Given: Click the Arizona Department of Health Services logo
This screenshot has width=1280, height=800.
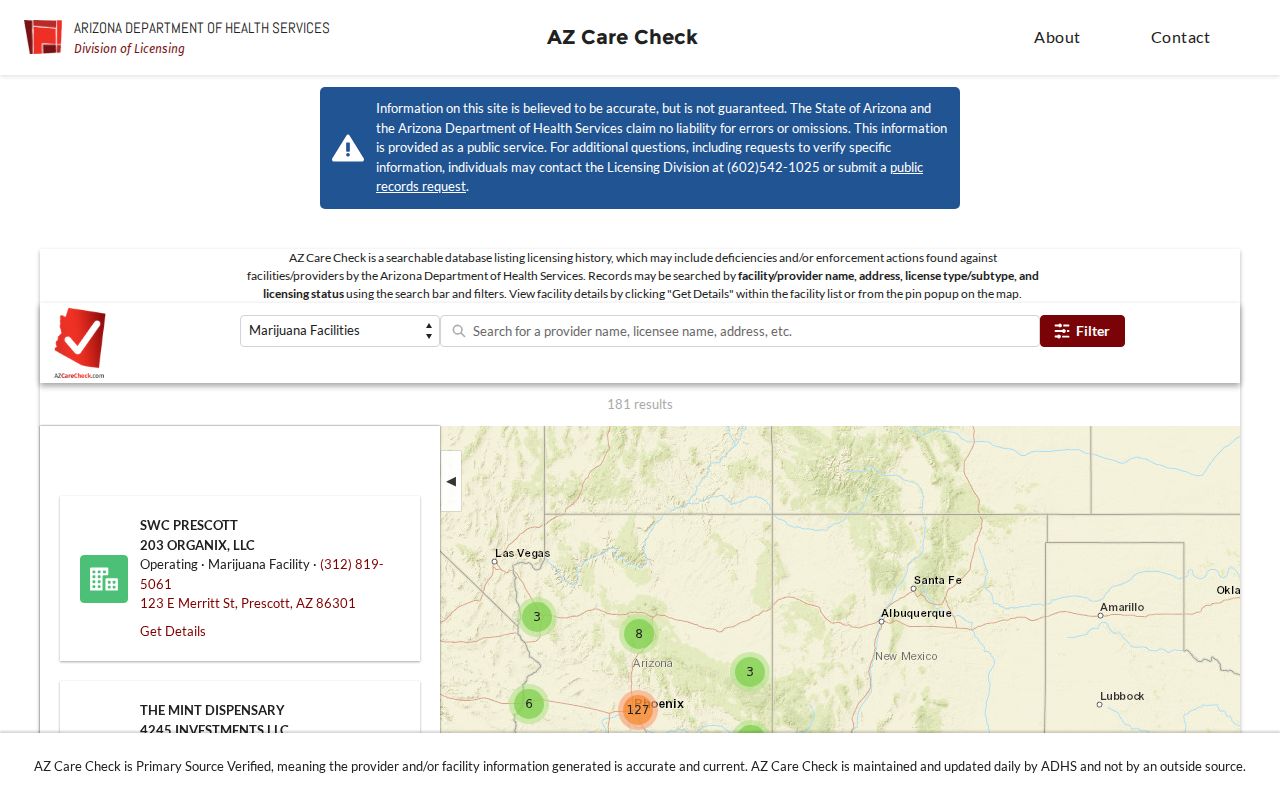Looking at the screenshot, I should pyautogui.click(x=176, y=37).
